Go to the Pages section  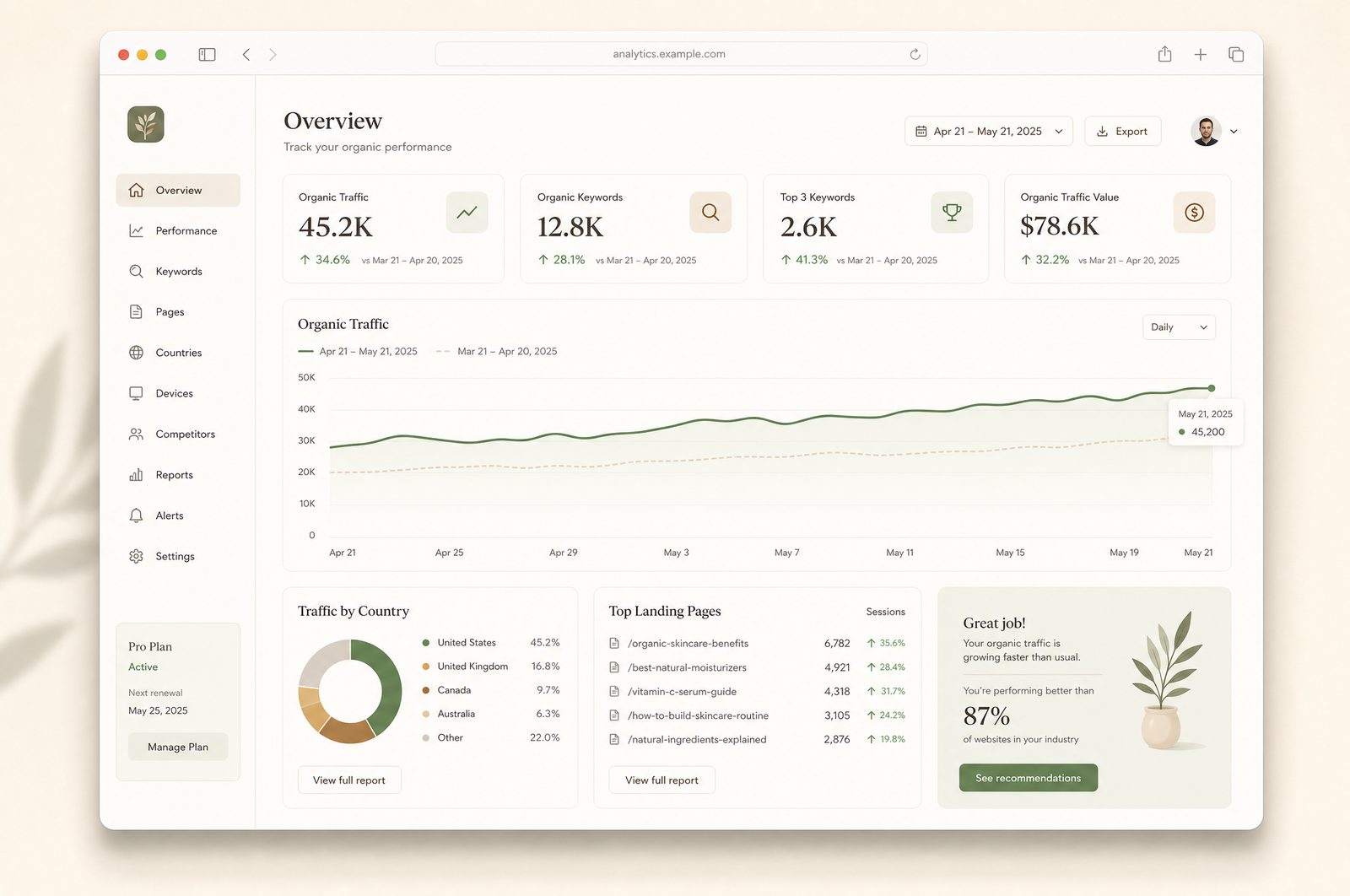click(178, 311)
